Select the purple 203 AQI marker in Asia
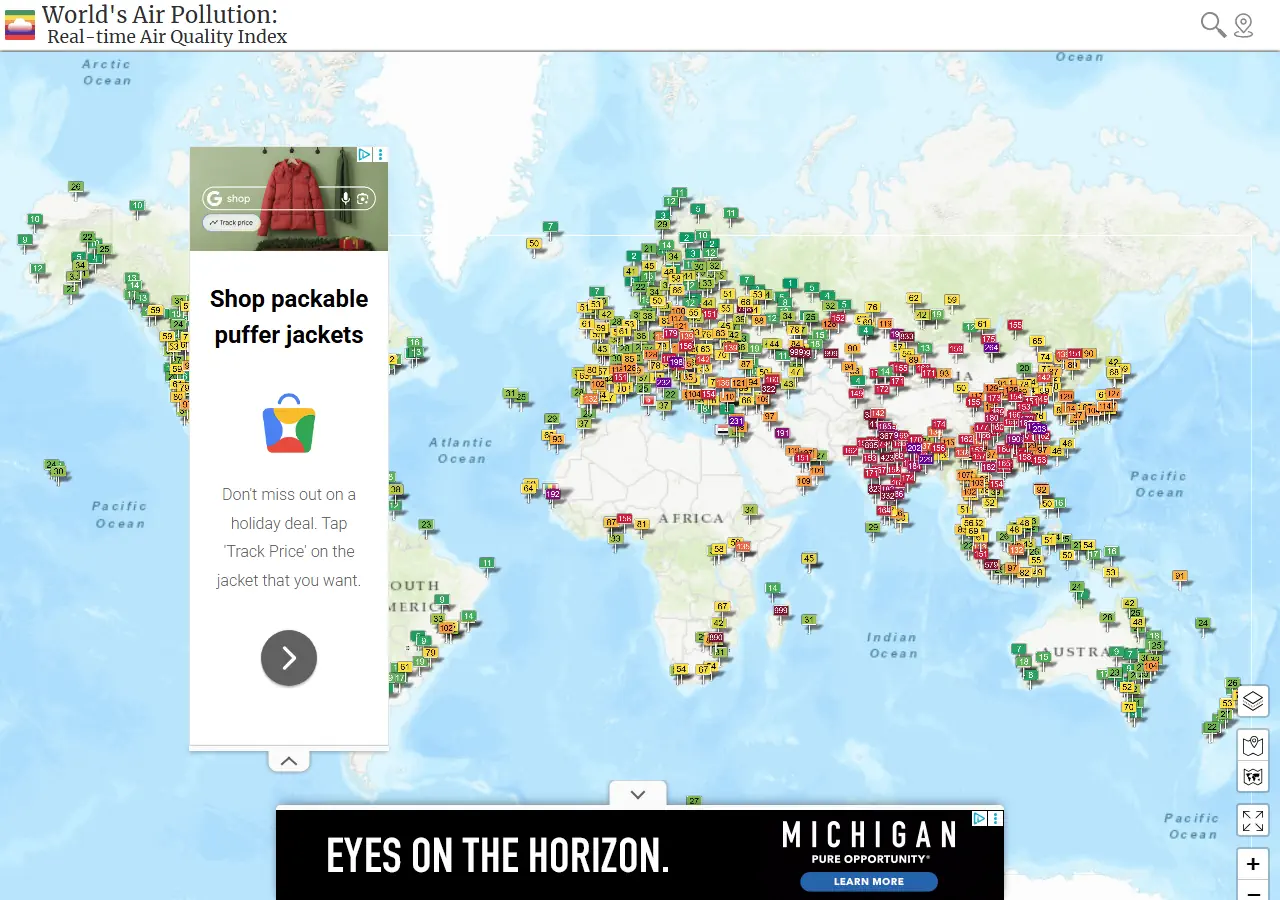1280x900 pixels. [1039, 428]
